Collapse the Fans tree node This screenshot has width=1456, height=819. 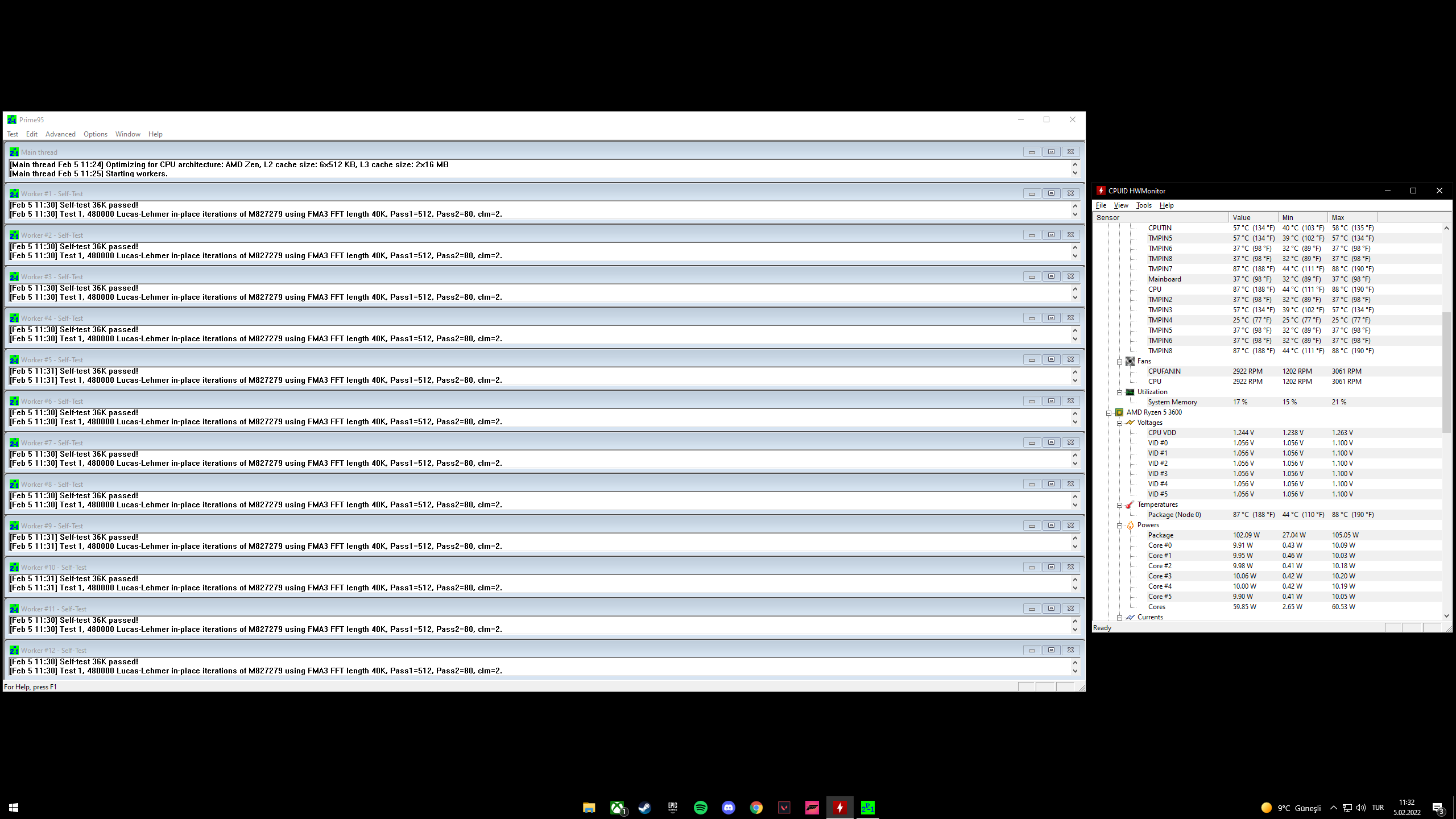[x=1119, y=361]
